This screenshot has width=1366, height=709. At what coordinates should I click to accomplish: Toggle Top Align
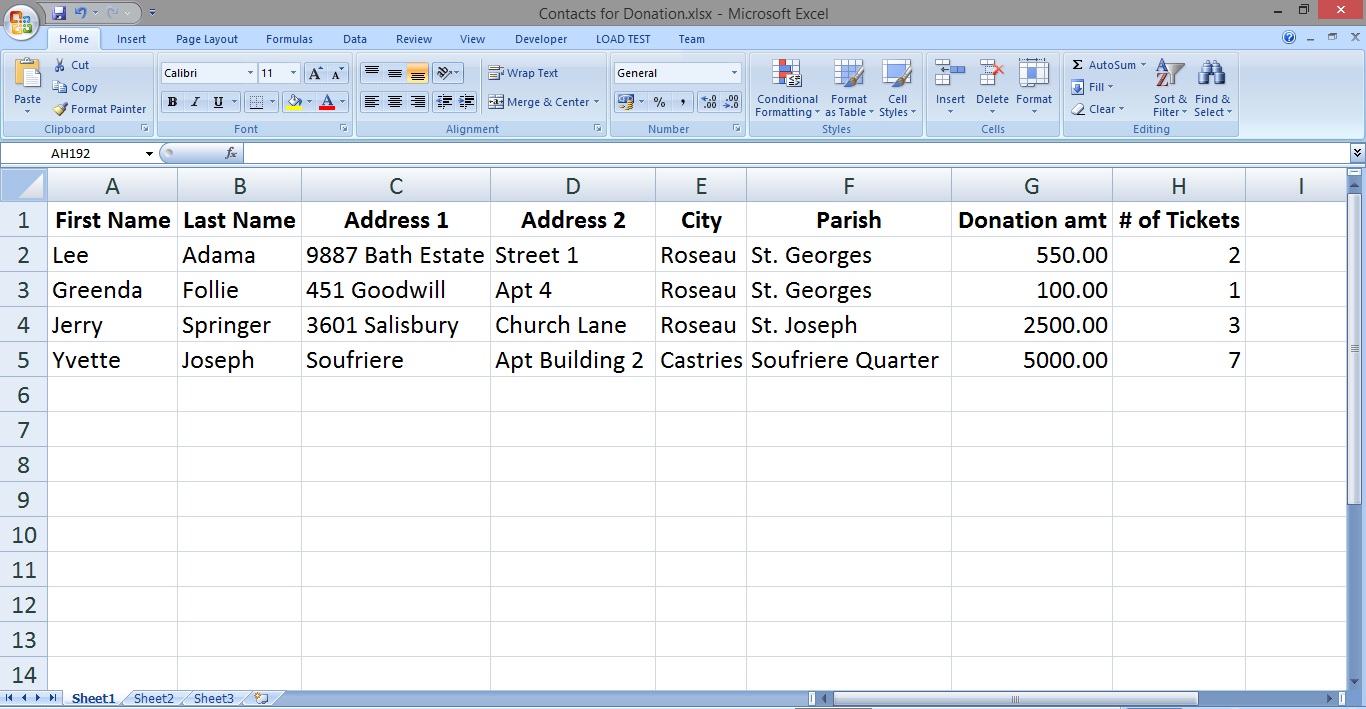372,73
